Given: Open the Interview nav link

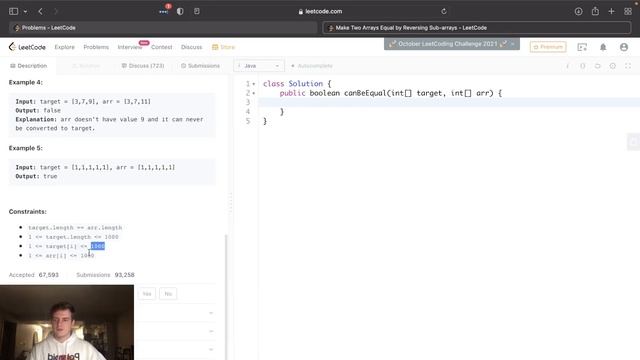Looking at the screenshot, I should pos(130,47).
